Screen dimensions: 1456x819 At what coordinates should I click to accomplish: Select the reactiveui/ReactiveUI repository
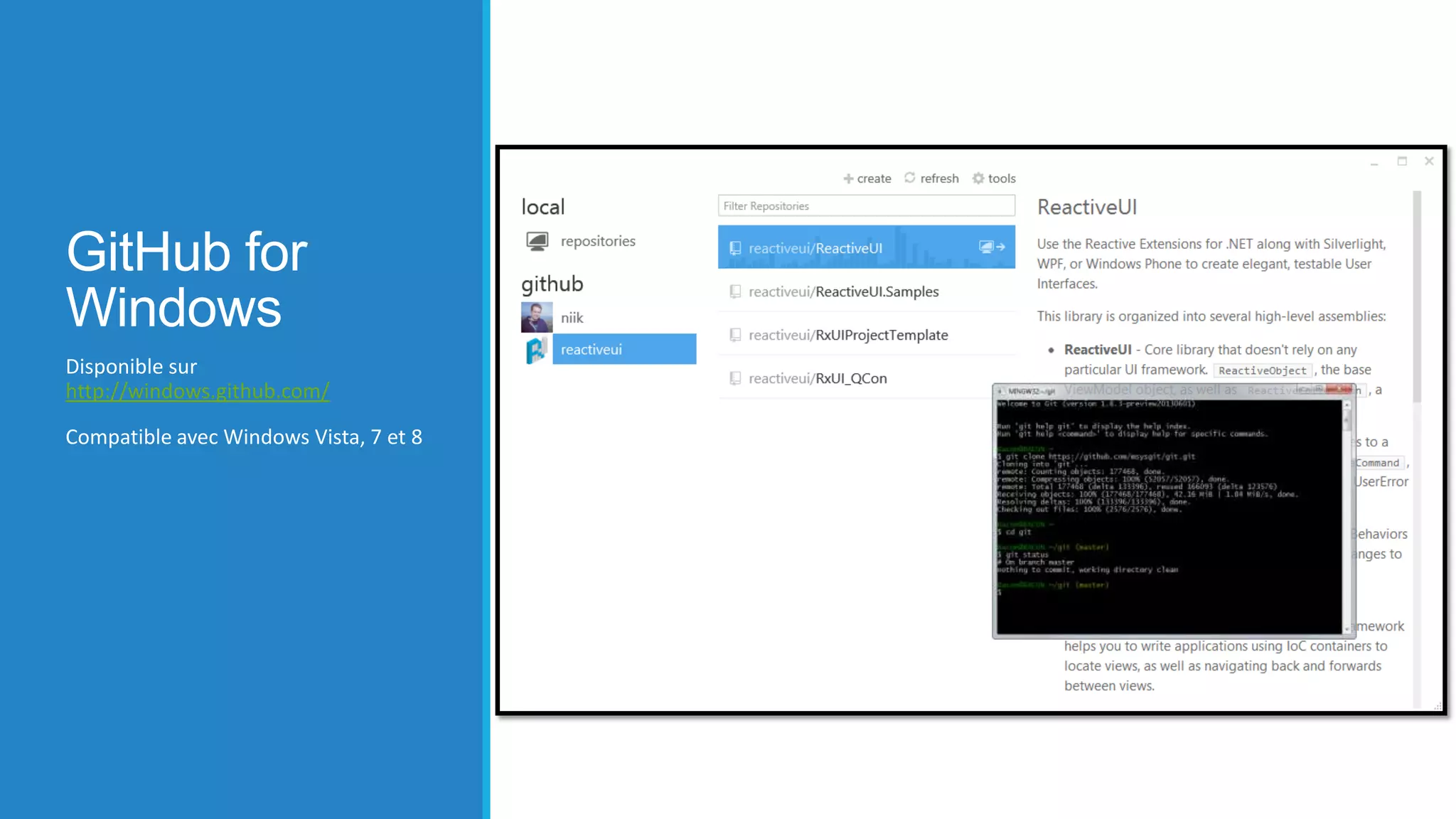[867, 247]
